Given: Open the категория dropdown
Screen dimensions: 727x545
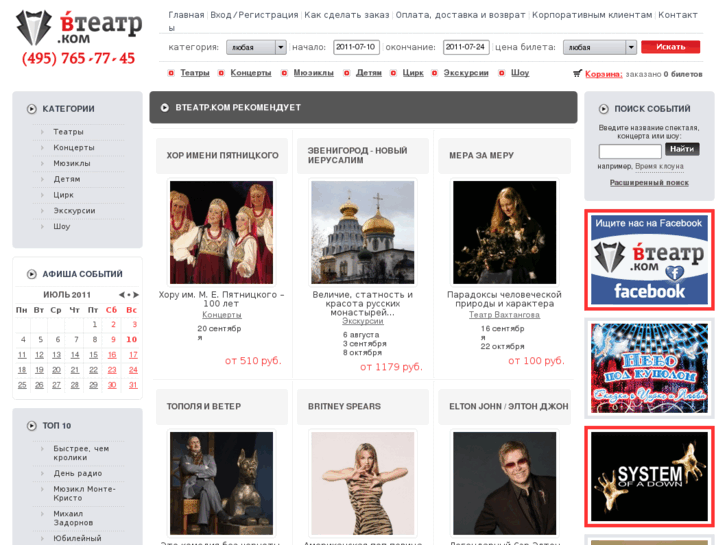Looking at the screenshot, I should 256,47.
